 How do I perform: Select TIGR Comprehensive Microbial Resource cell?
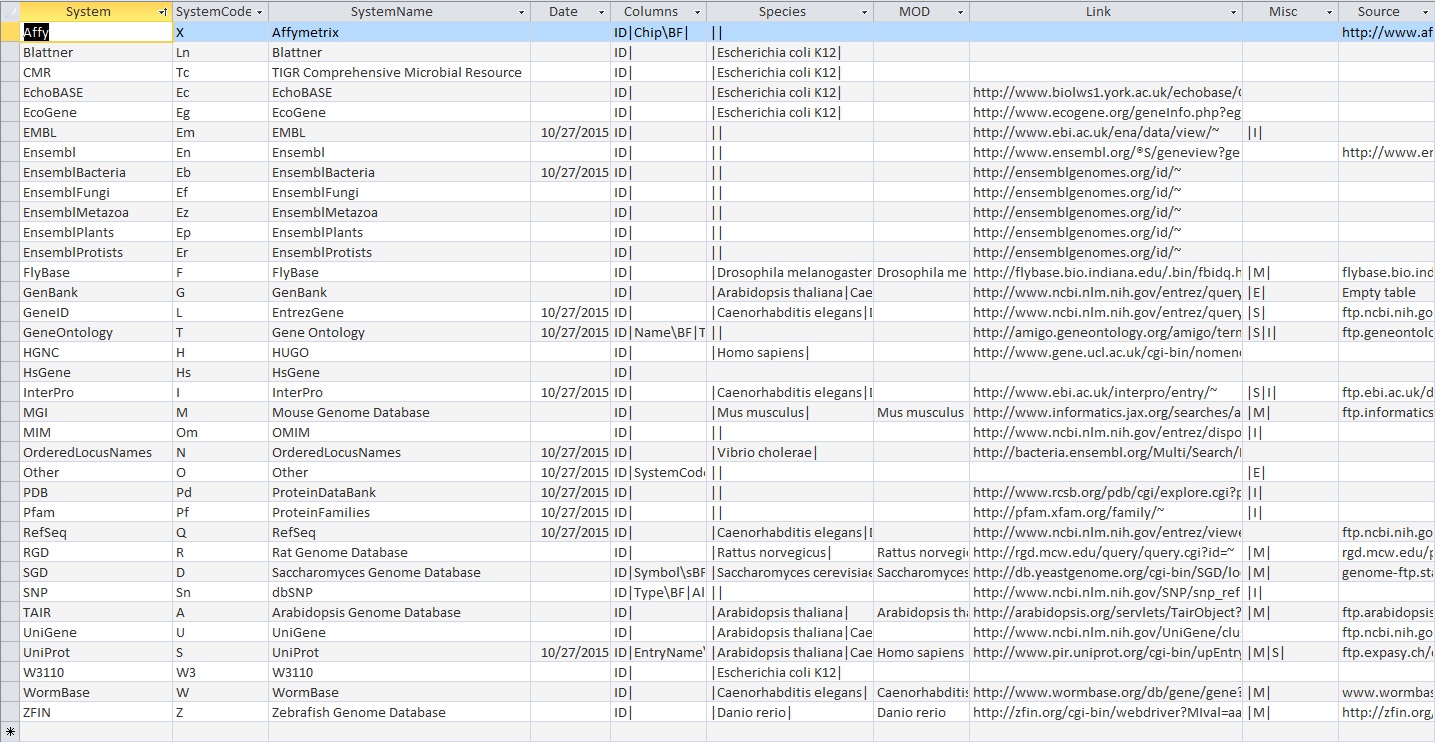(400, 72)
